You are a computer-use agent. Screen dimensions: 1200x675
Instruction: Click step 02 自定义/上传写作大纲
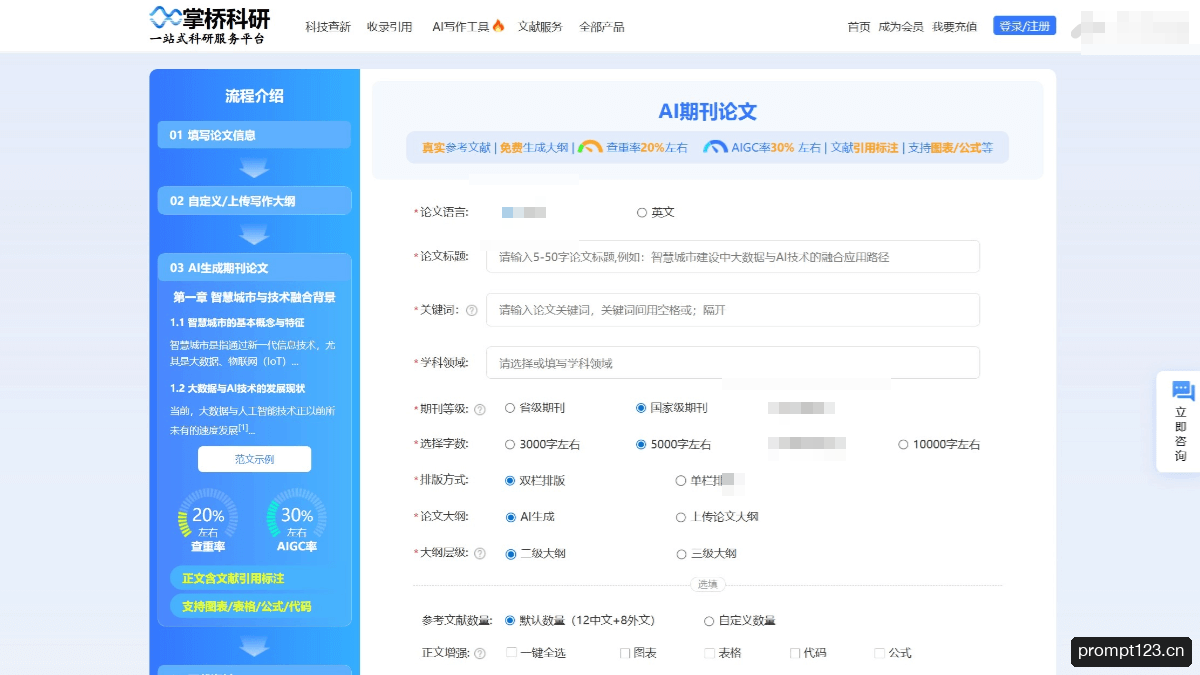click(x=254, y=201)
